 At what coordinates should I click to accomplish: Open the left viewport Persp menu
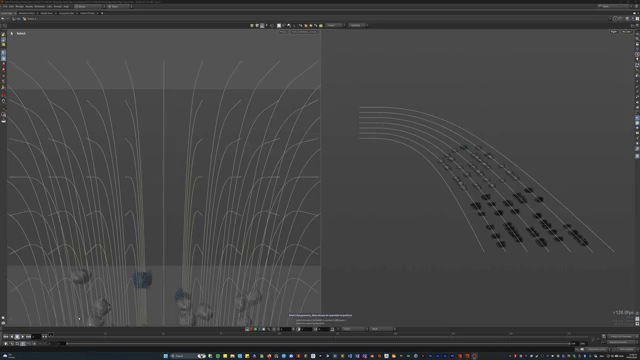pyautogui.click(x=283, y=32)
